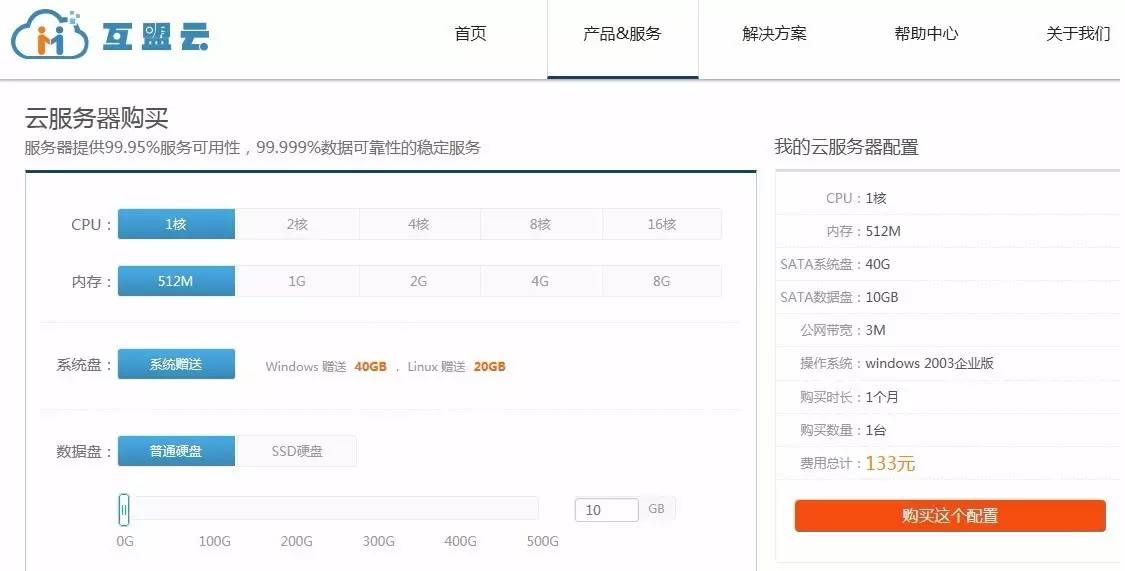Open the 关于我们 page
This screenshot has height=571, width=1125.
1077,34
